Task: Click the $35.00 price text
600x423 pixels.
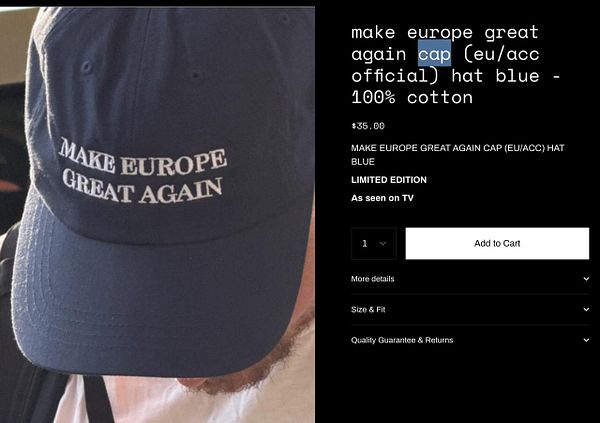Action: [368, 126]
